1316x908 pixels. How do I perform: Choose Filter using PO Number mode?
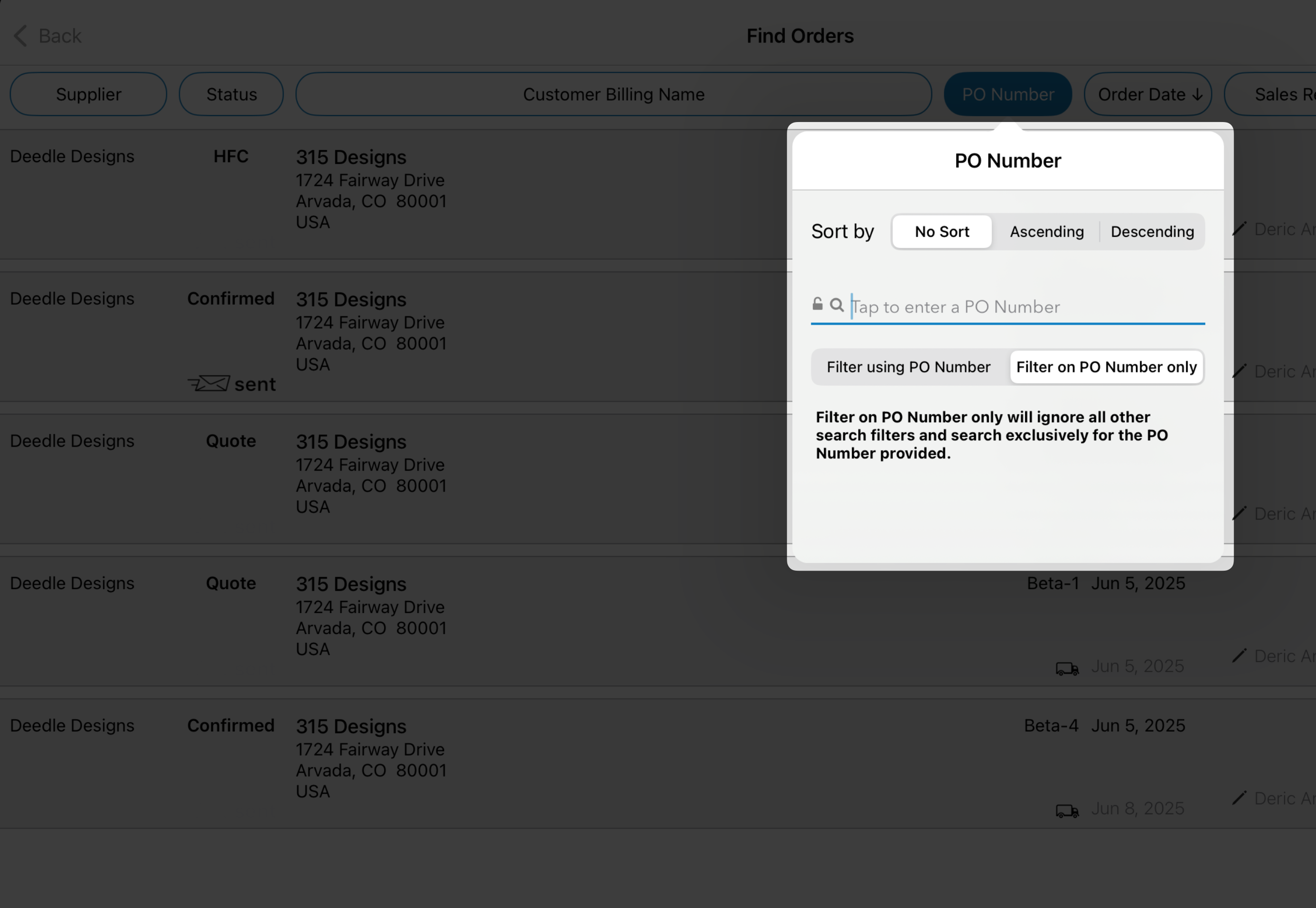[909, 367]
